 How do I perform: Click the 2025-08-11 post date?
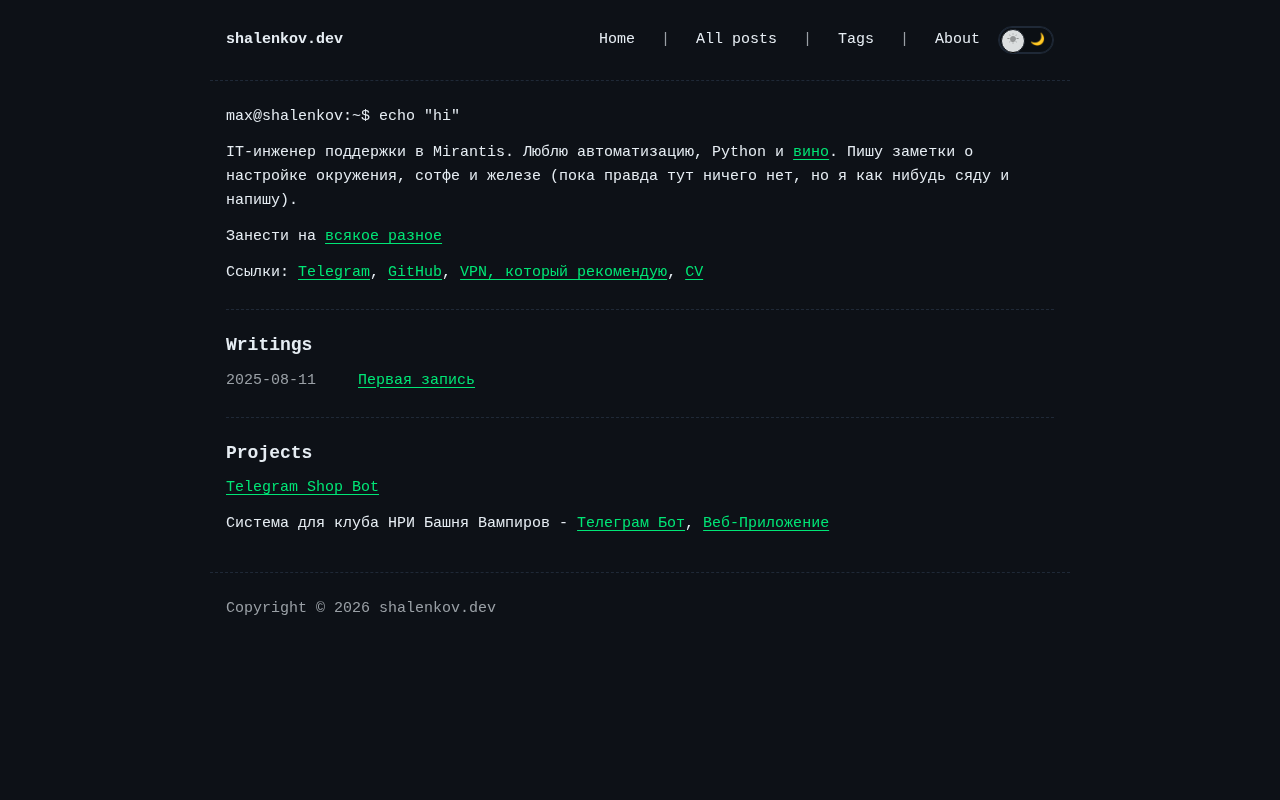pos(271,380)
